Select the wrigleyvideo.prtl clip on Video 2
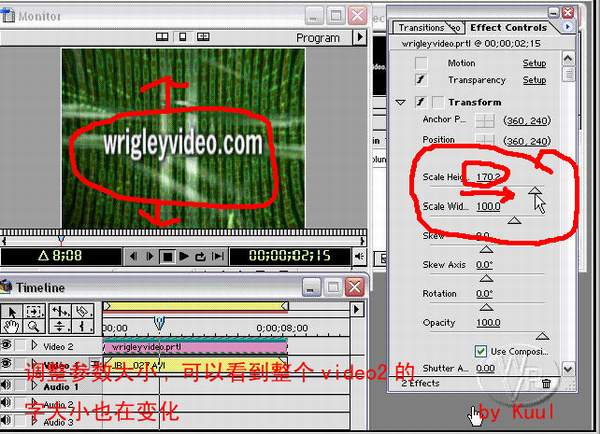 point(196,347)
